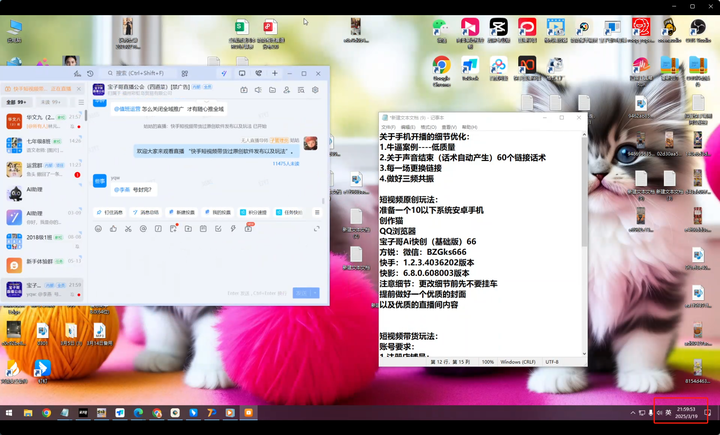Image resolution: width=720 pixels, height=435 pixels.
Task: Open the 文件(F) menu in Notepad
Action: (x=388, y=129)
